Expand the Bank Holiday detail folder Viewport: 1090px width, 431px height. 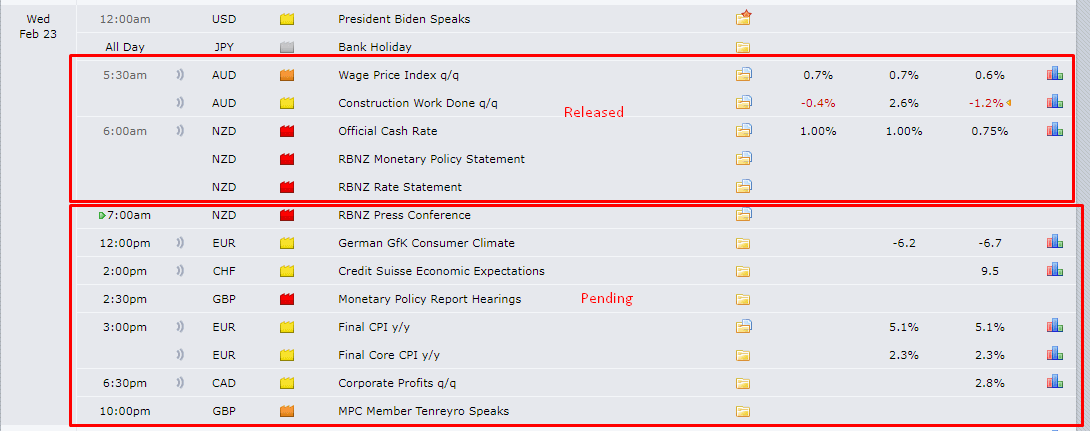(x=743, y=47)
